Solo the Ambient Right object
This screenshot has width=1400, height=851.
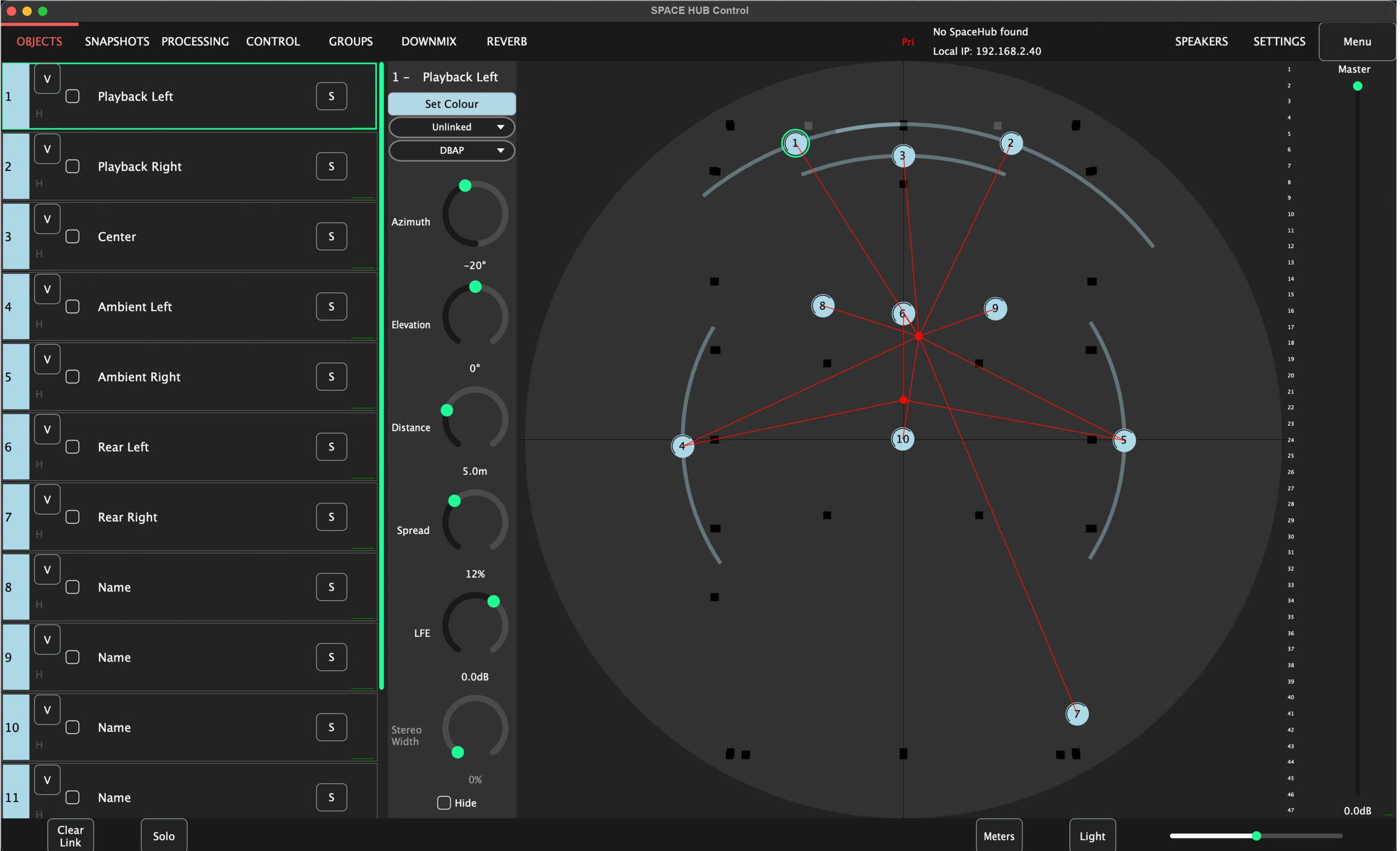click(x=332, y=376)
